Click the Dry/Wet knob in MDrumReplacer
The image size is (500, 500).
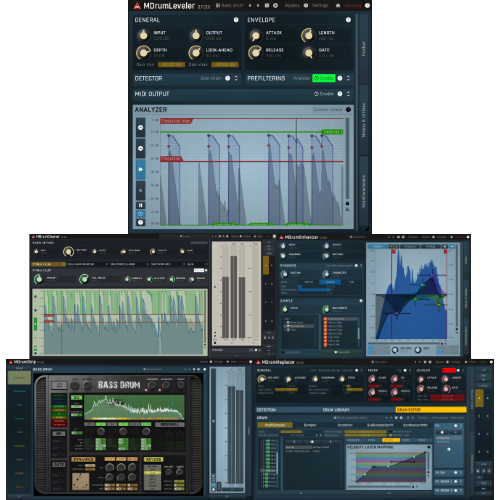pyautogui.click(x=262, y=379)
